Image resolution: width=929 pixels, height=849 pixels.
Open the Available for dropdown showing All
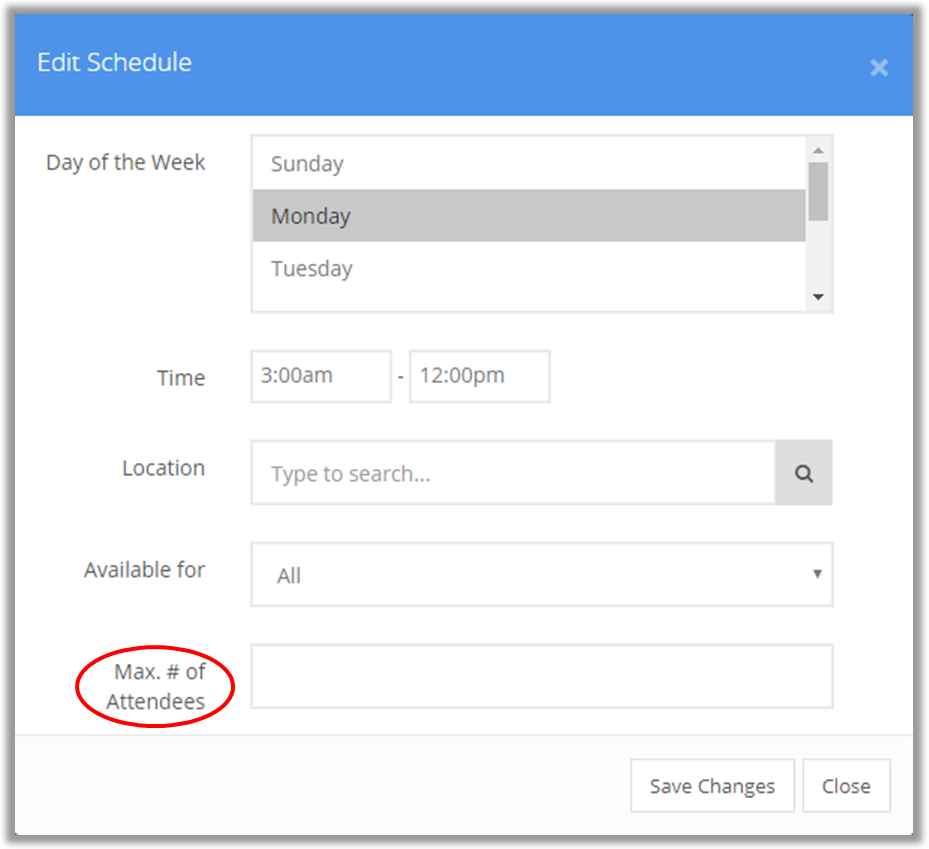[x=542, y=574]
